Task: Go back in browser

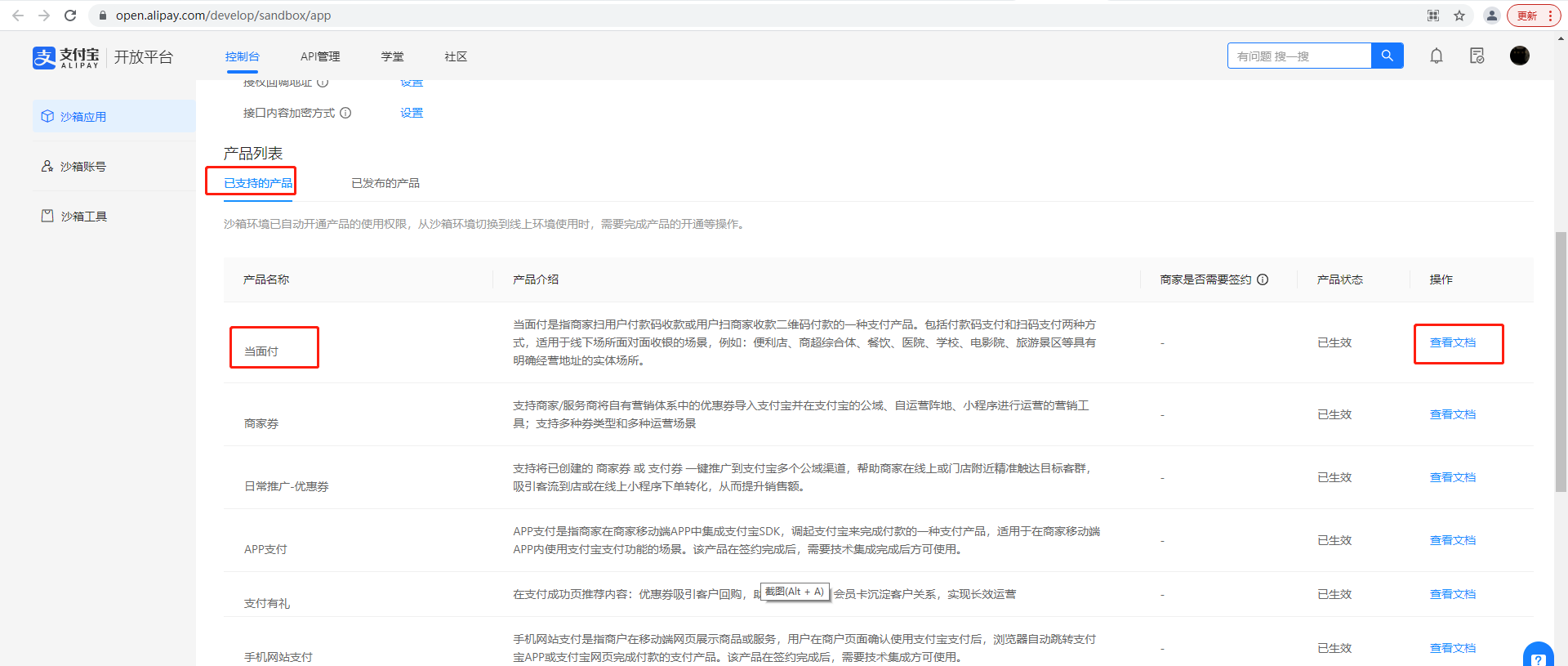Action: 18,16
